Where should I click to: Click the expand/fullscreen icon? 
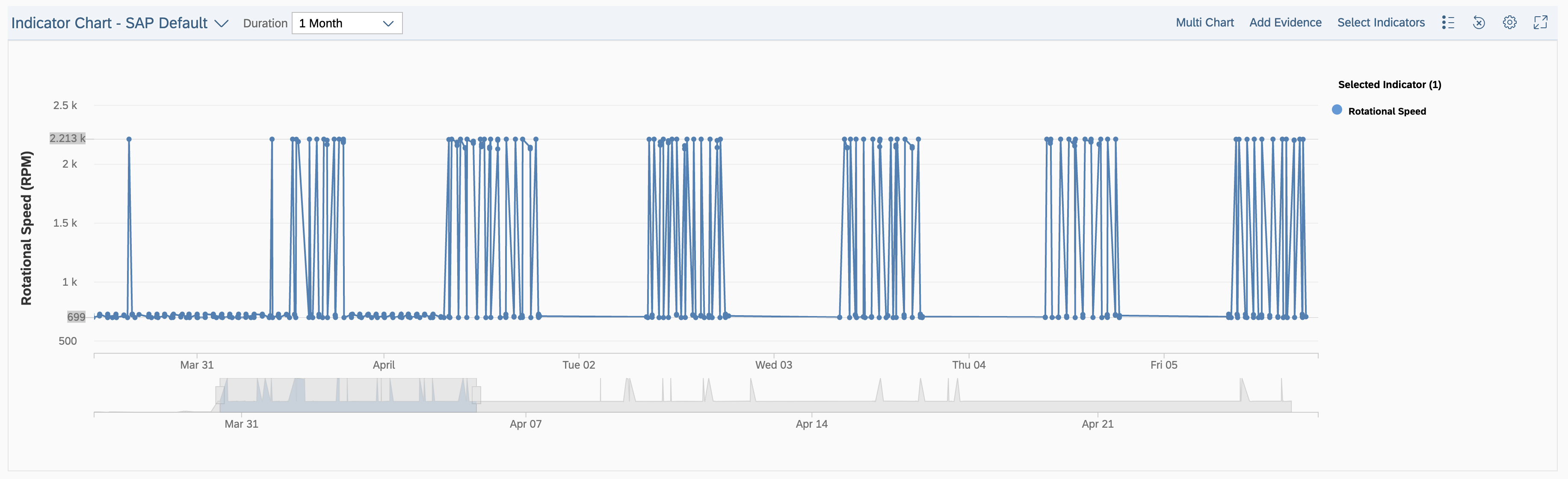coord(1544,22)
